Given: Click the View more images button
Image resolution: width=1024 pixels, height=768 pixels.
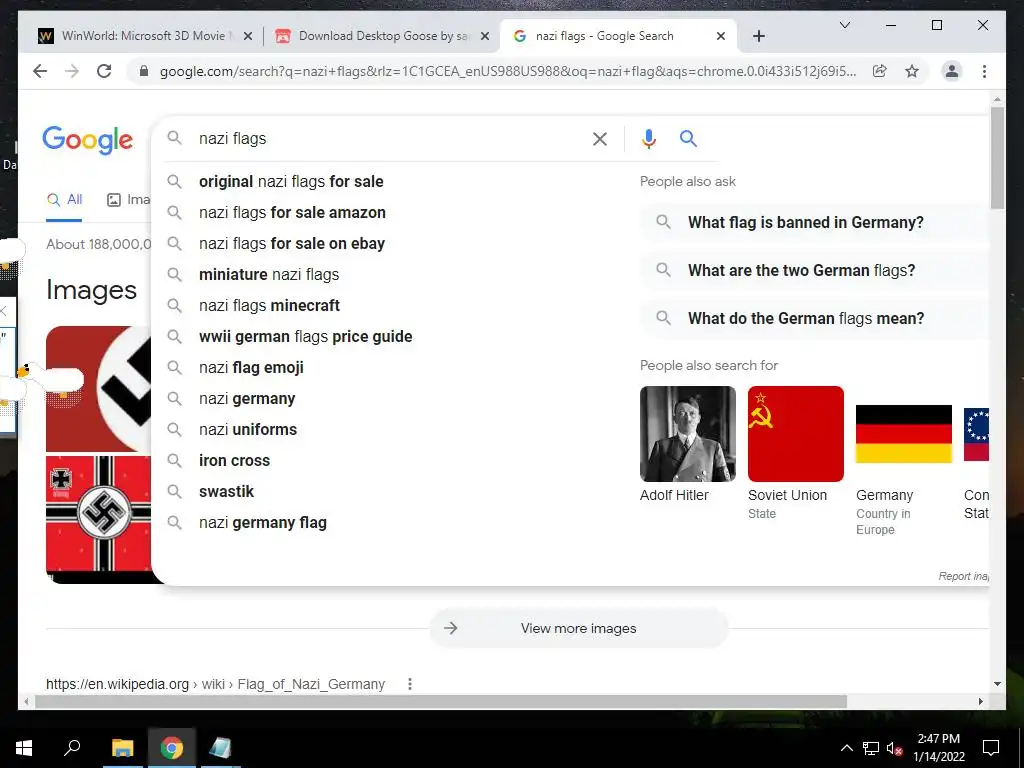Looking at the screenshot, I should coord(579,628).
